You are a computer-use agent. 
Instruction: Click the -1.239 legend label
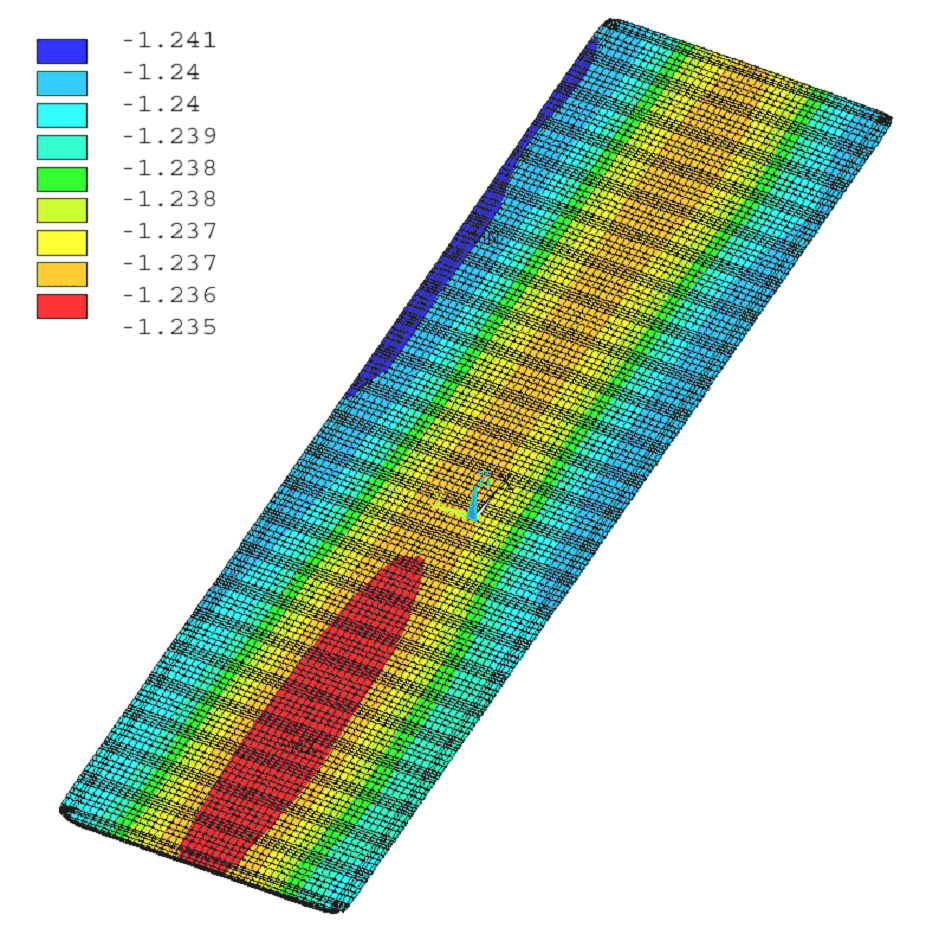(x=168, y=135)
